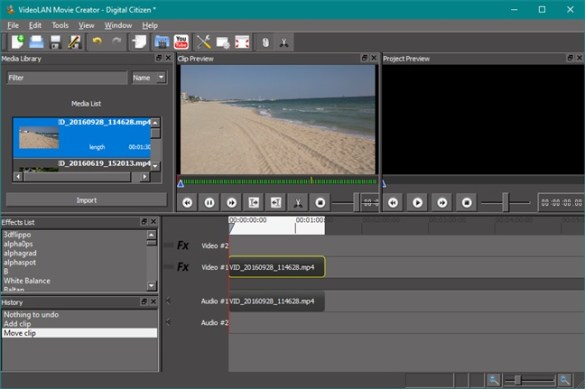
Task: Click the New Project toolbar icon
Action: [x=17, y=42]
